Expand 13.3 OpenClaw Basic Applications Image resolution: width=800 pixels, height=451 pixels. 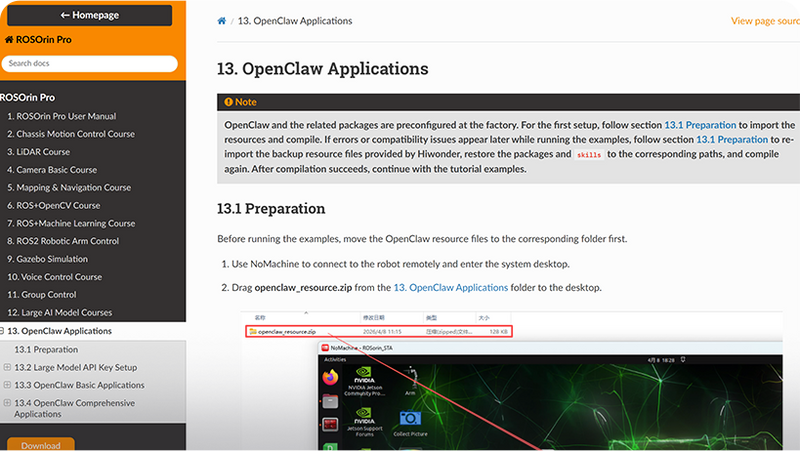[x=7, y=385]
